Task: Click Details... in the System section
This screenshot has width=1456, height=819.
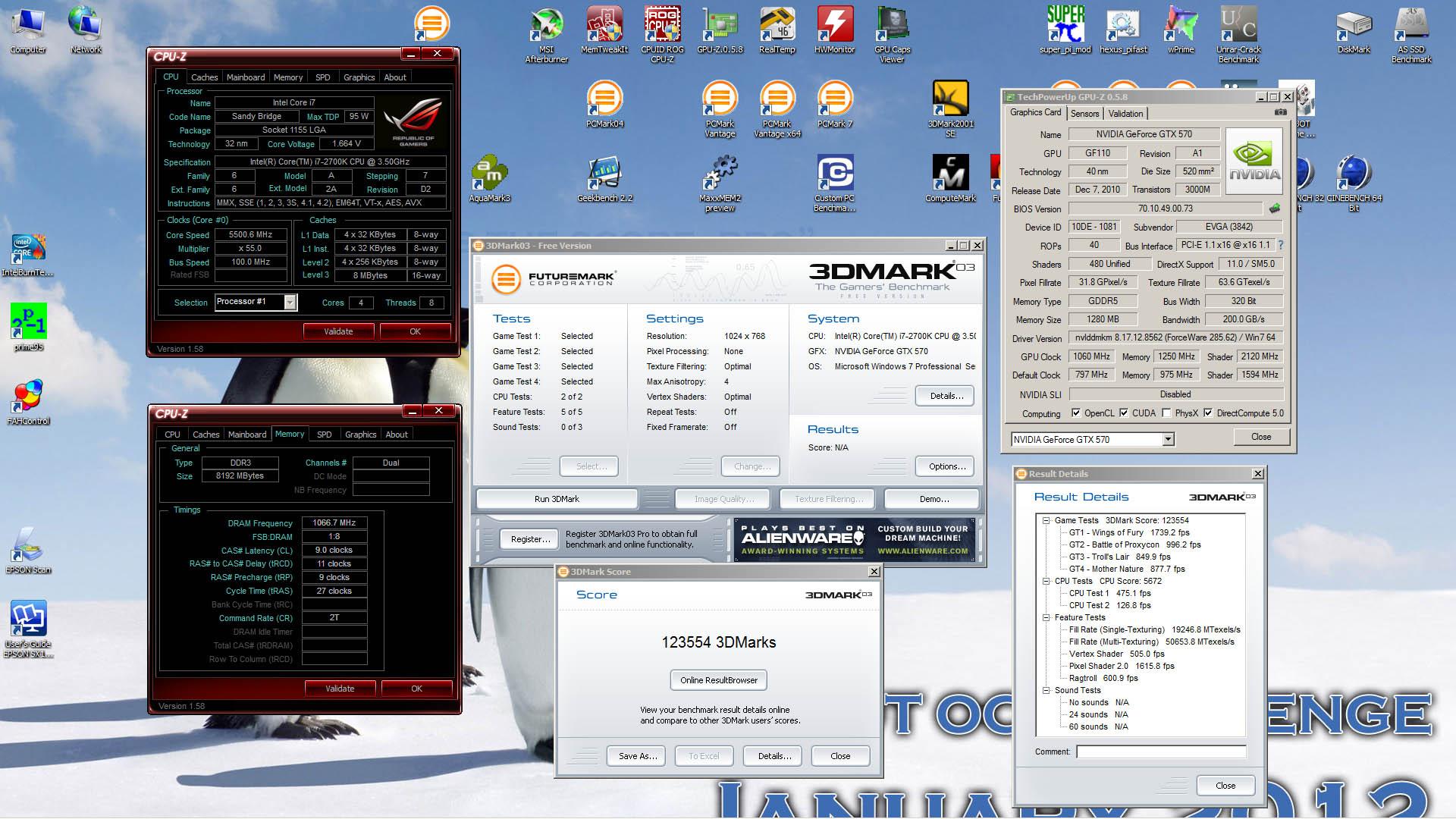Action: coord(946,396)
